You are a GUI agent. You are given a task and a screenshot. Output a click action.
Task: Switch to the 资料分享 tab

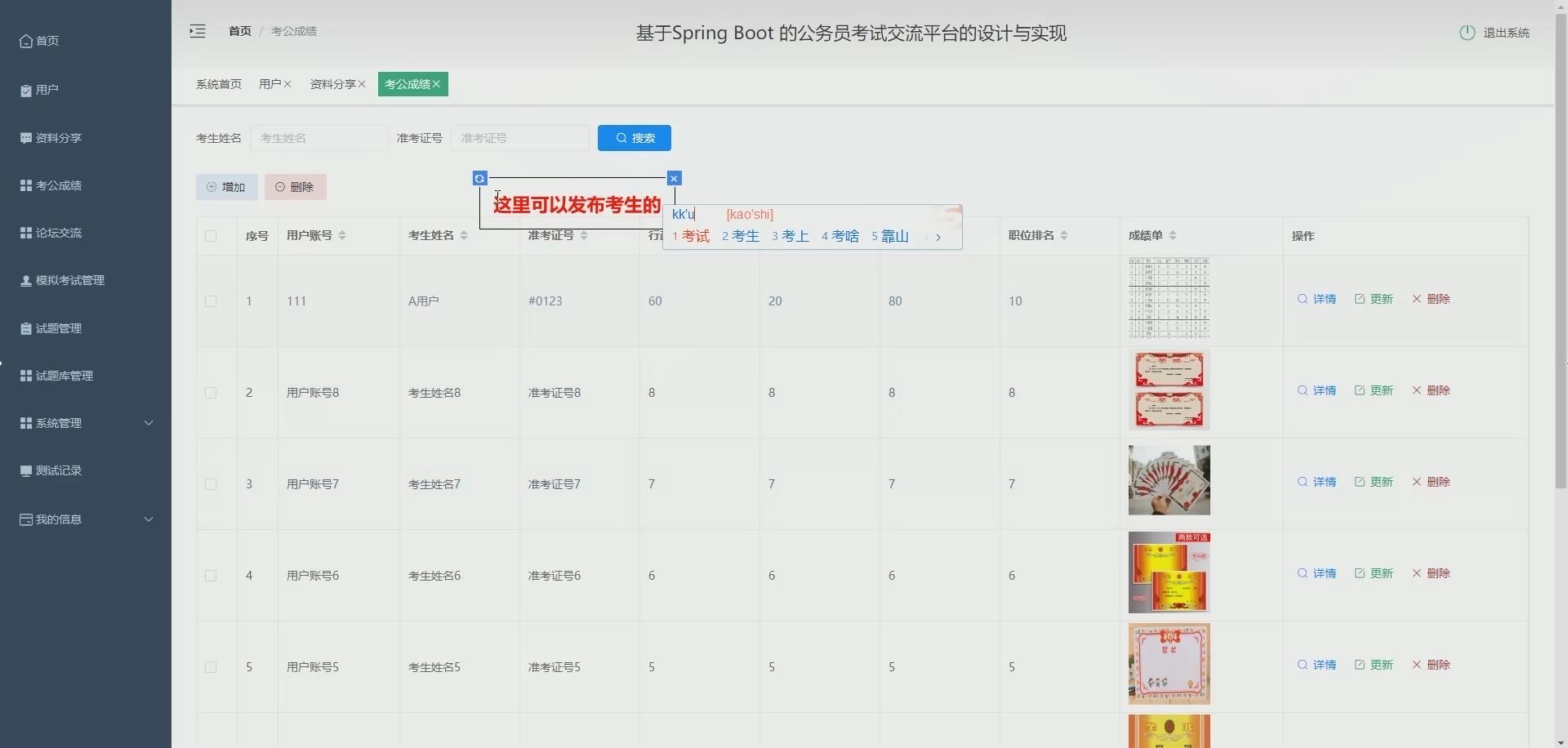click(x=332, y=83)
